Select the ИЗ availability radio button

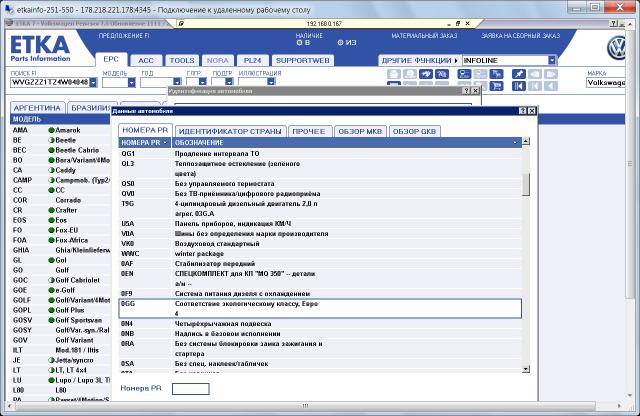tap(340, 42)
